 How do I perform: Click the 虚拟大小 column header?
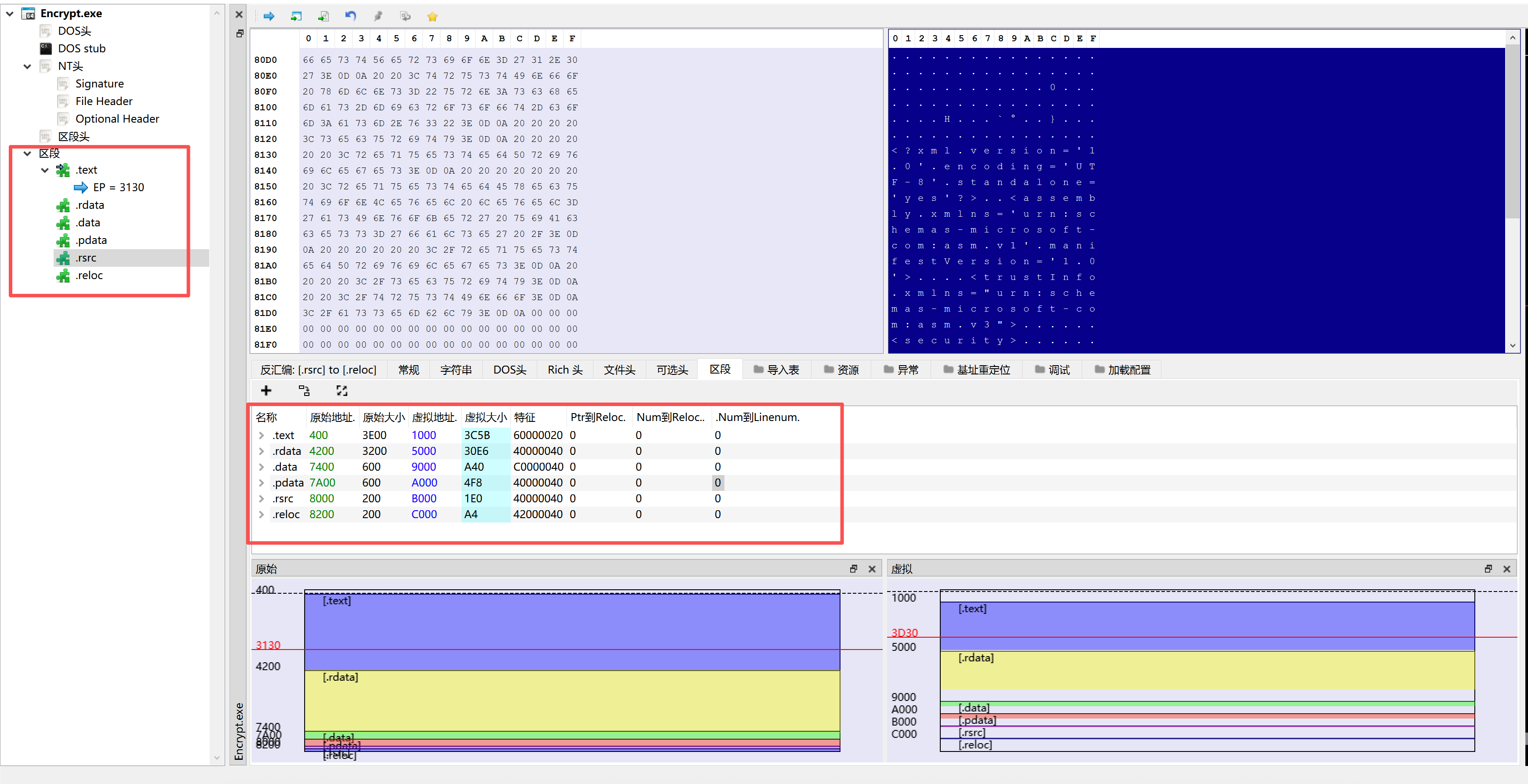485,417
